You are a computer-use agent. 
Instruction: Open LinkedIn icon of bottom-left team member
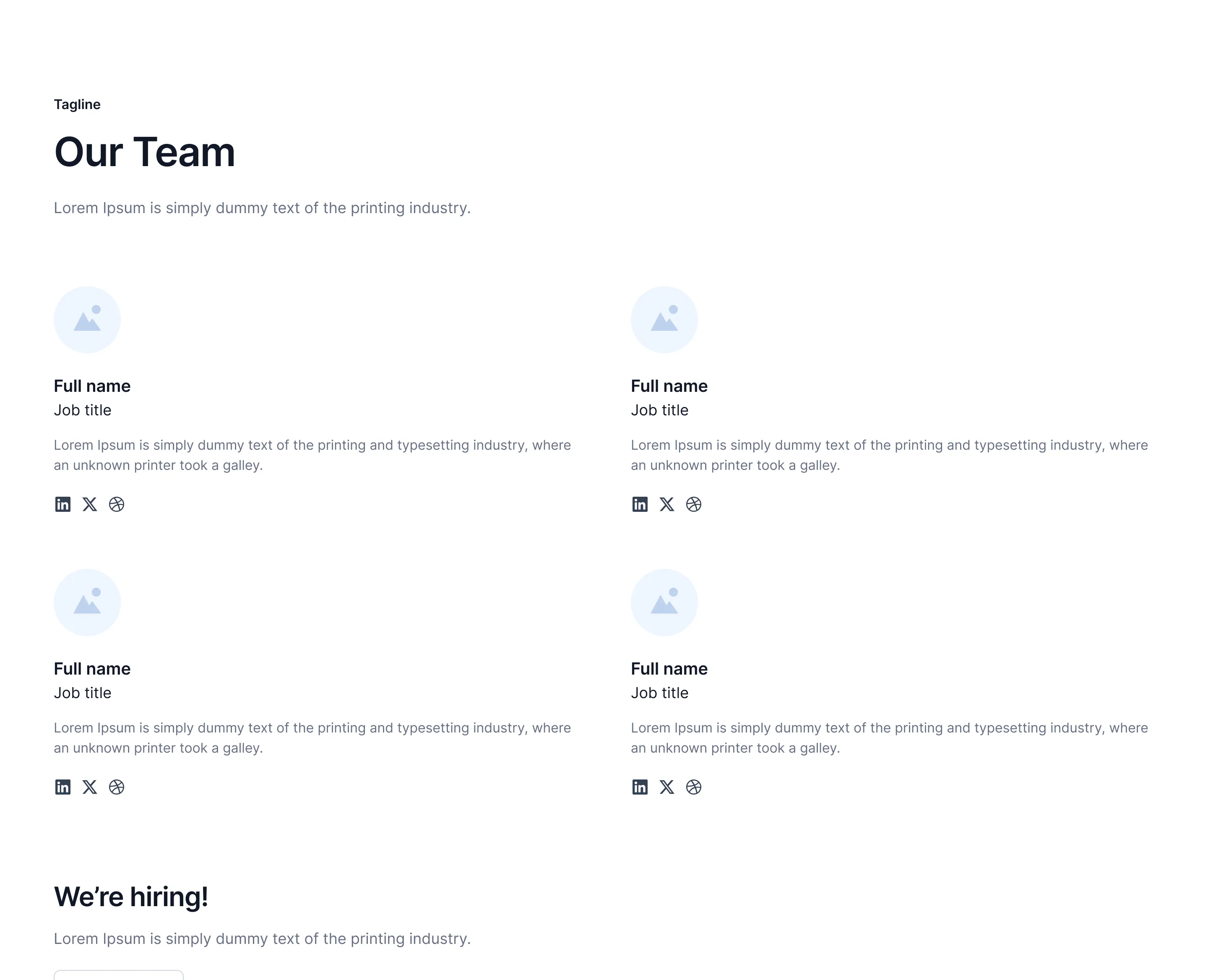pos(62,787)
